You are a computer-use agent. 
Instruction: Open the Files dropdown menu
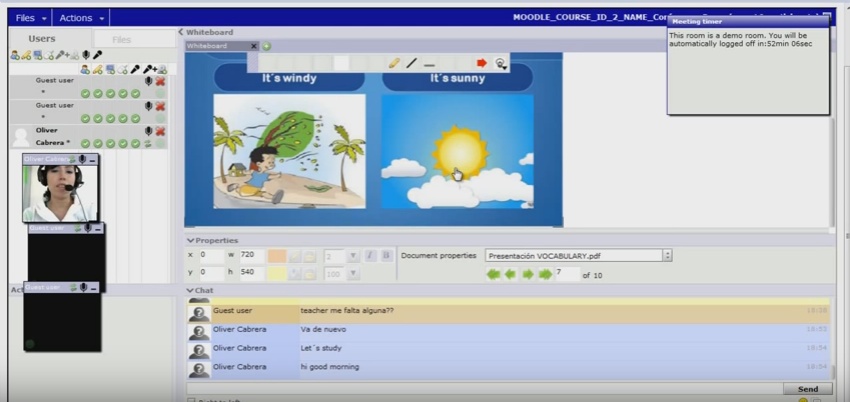30,18
